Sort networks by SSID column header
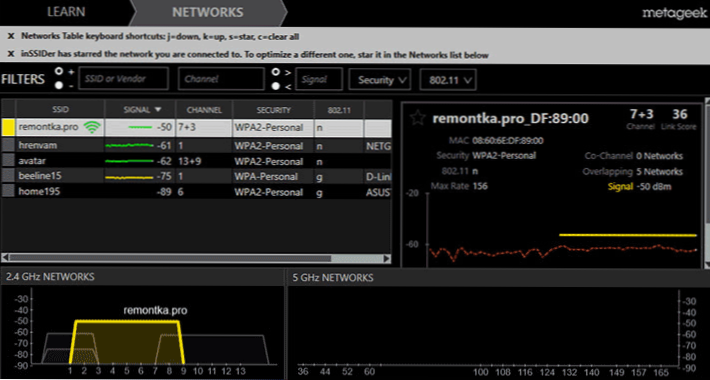 tap(60, 110)
